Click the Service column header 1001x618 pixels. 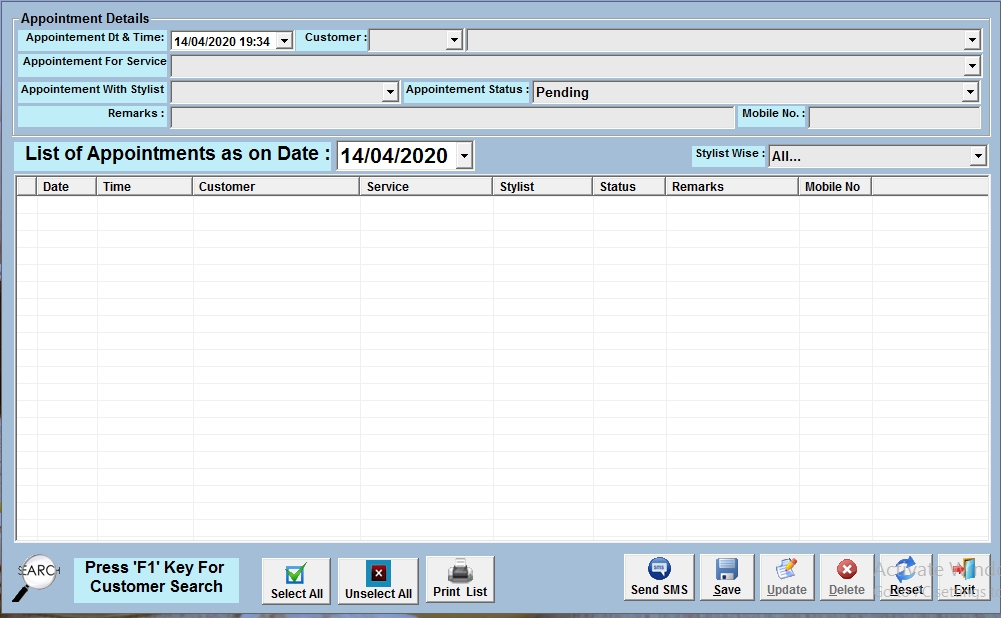(x=426, y=186)
